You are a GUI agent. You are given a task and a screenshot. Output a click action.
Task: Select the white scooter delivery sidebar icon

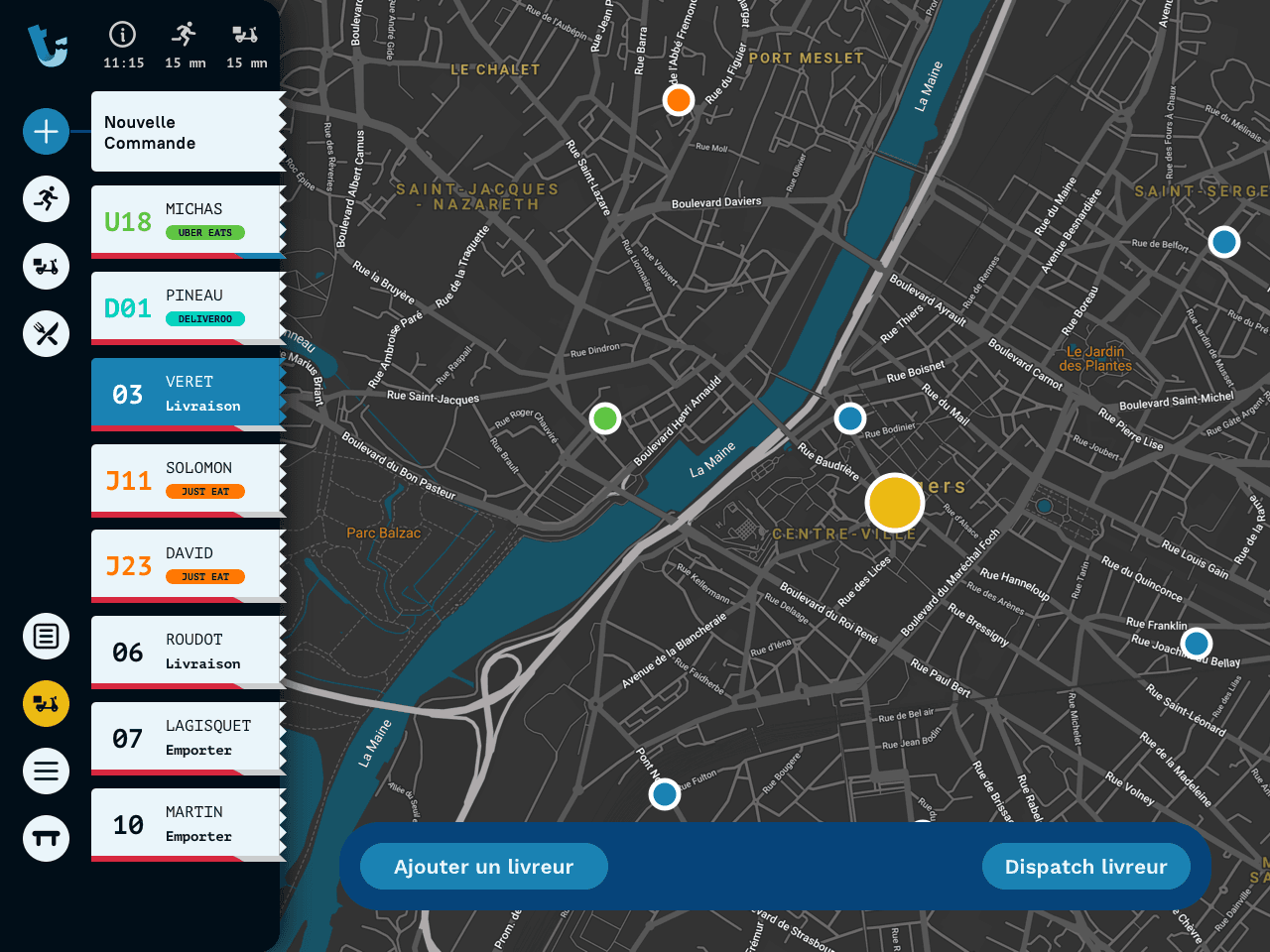click(x=47, y=267)
